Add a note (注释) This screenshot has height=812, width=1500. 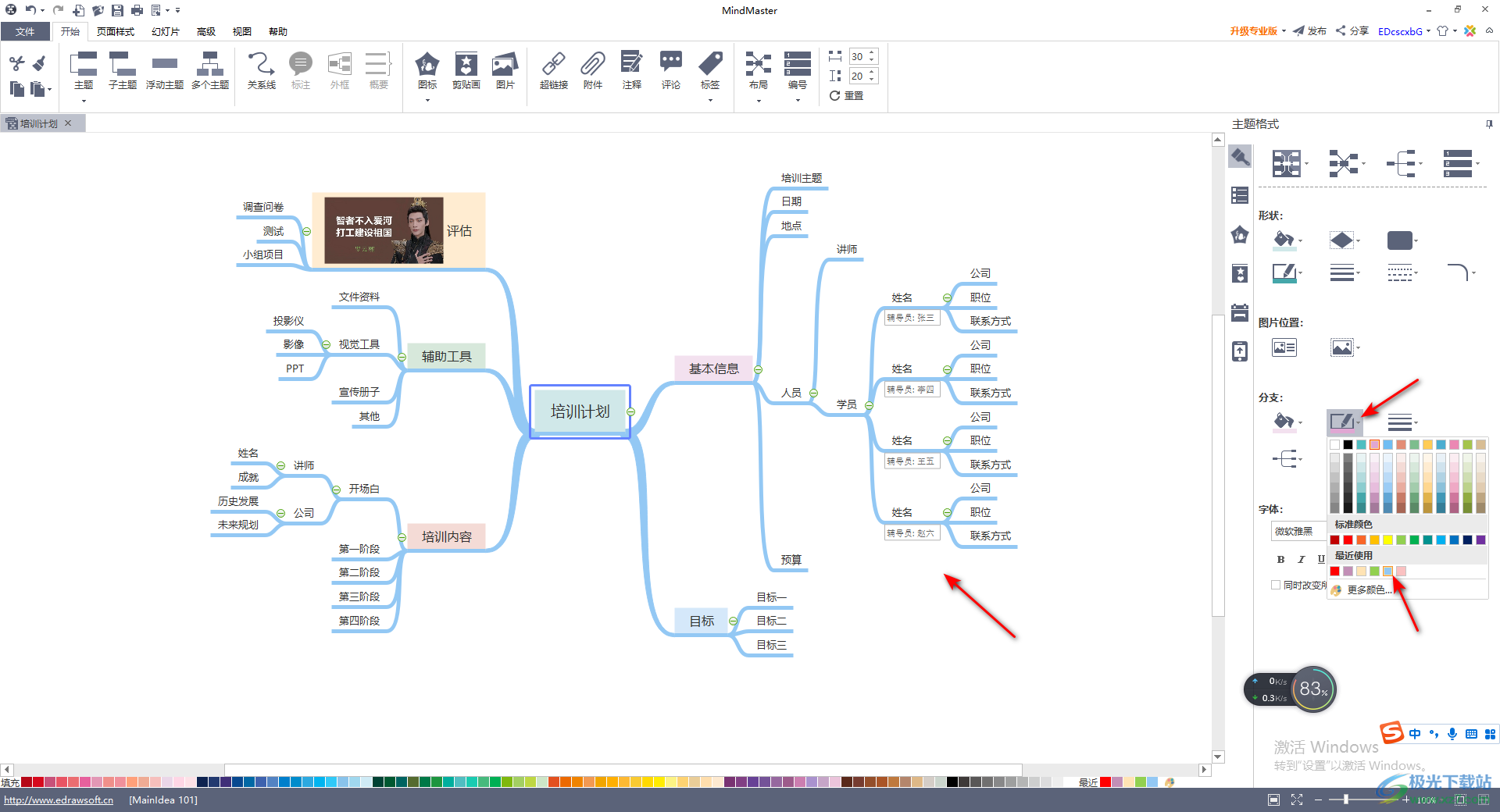[x=632, y=71]
